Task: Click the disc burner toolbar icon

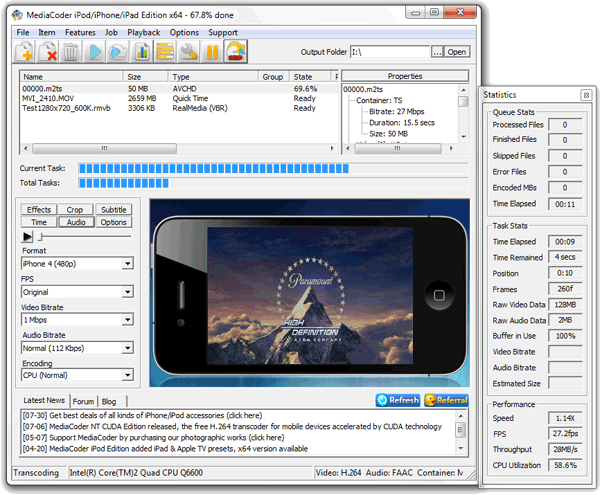Action: click(x=235, y=51)
